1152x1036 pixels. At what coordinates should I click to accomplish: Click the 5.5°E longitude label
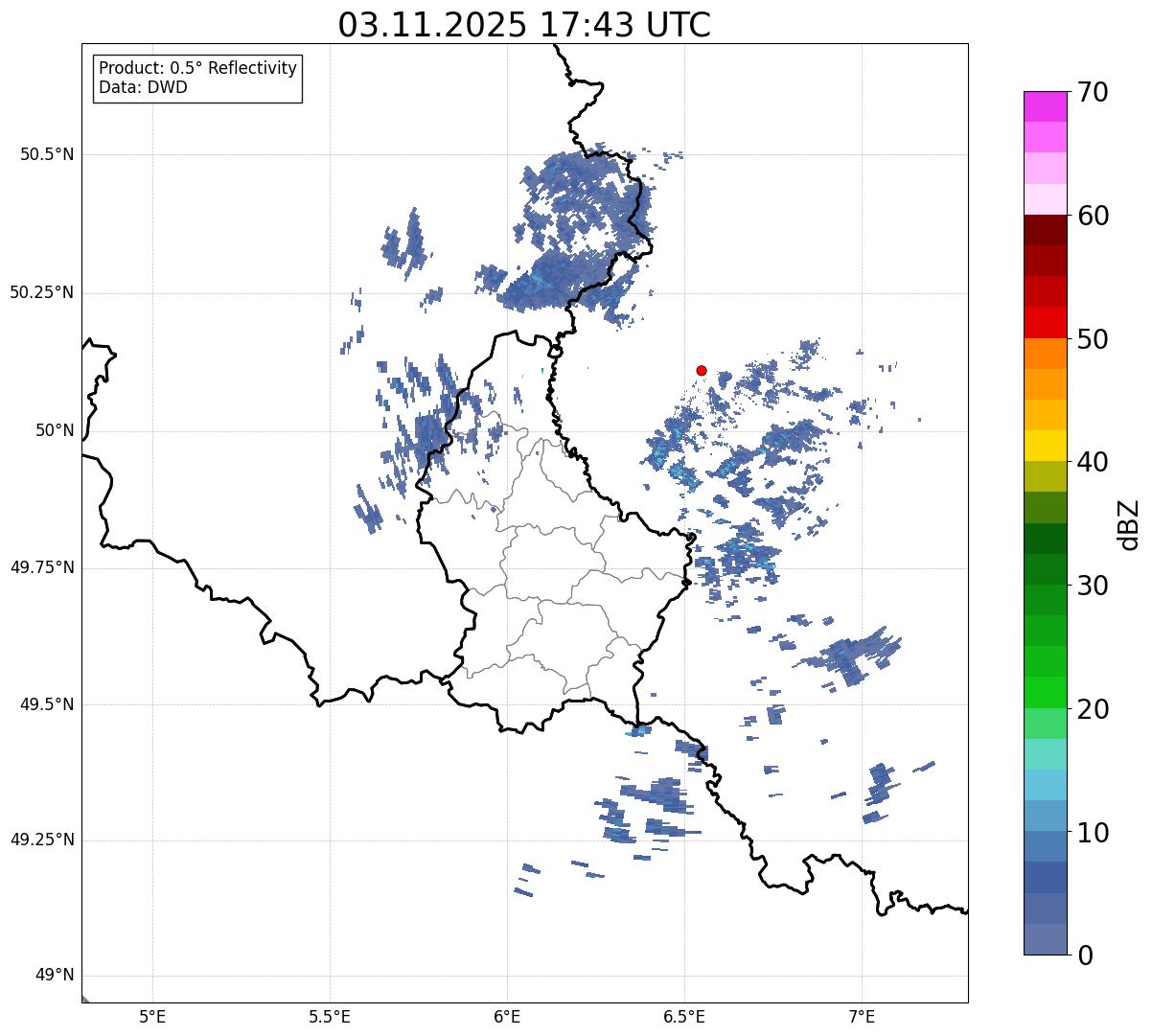click(x=330, y=1017)
